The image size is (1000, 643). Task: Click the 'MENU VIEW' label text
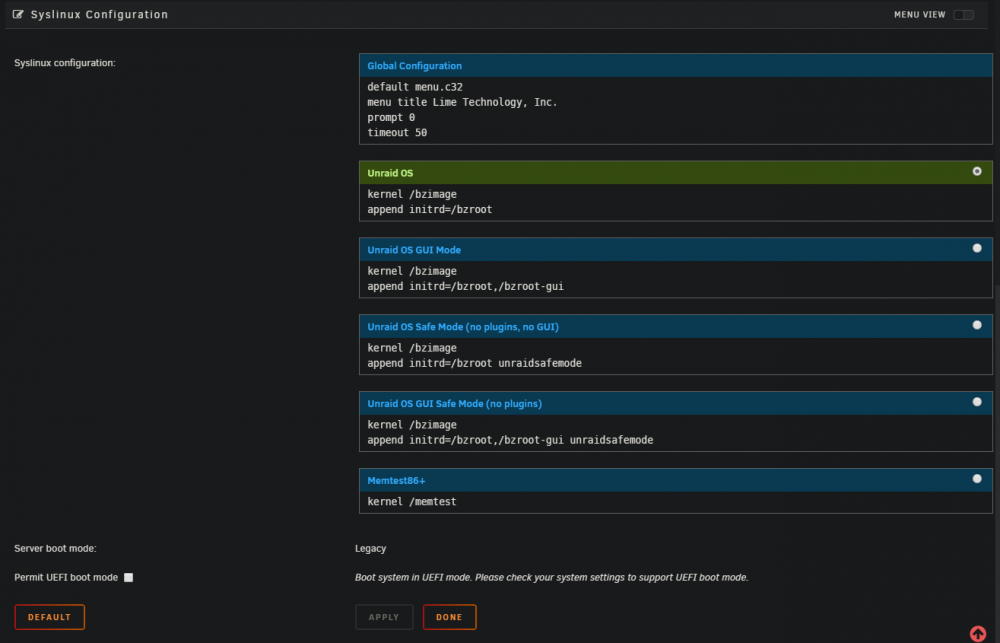(x=920, y=15)
